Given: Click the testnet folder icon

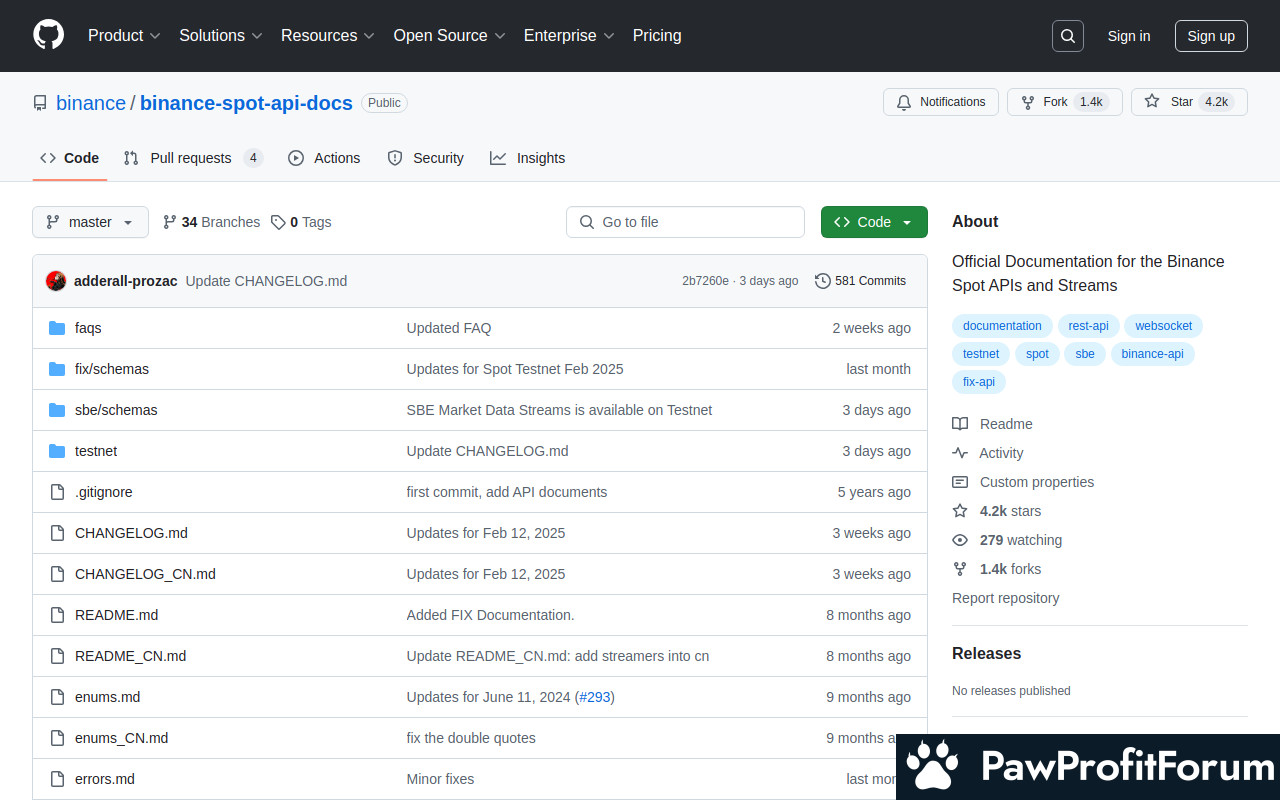Looking at the screenshot, I should 57,451.
